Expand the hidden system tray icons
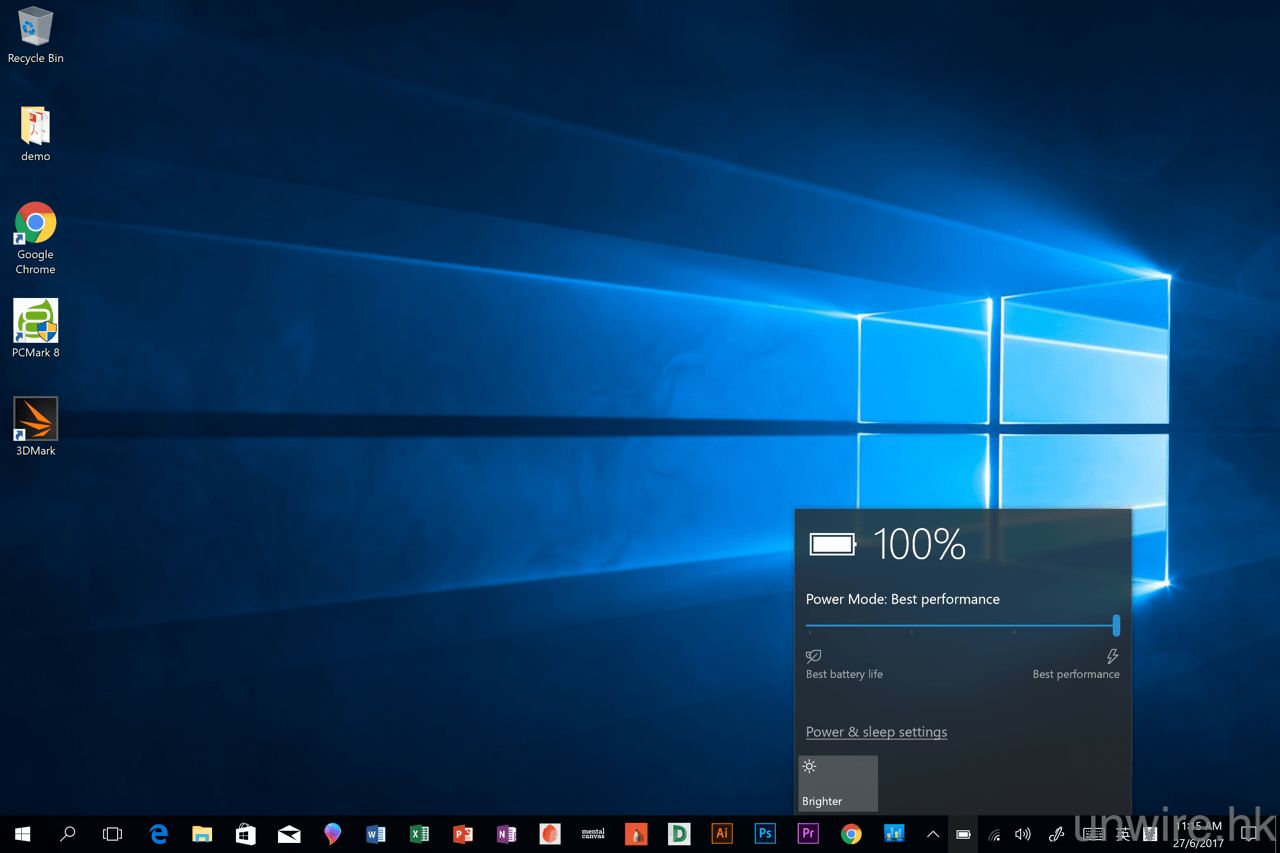Image resolution: width=1280 pixels, height=853 pixels. [932, 834]
